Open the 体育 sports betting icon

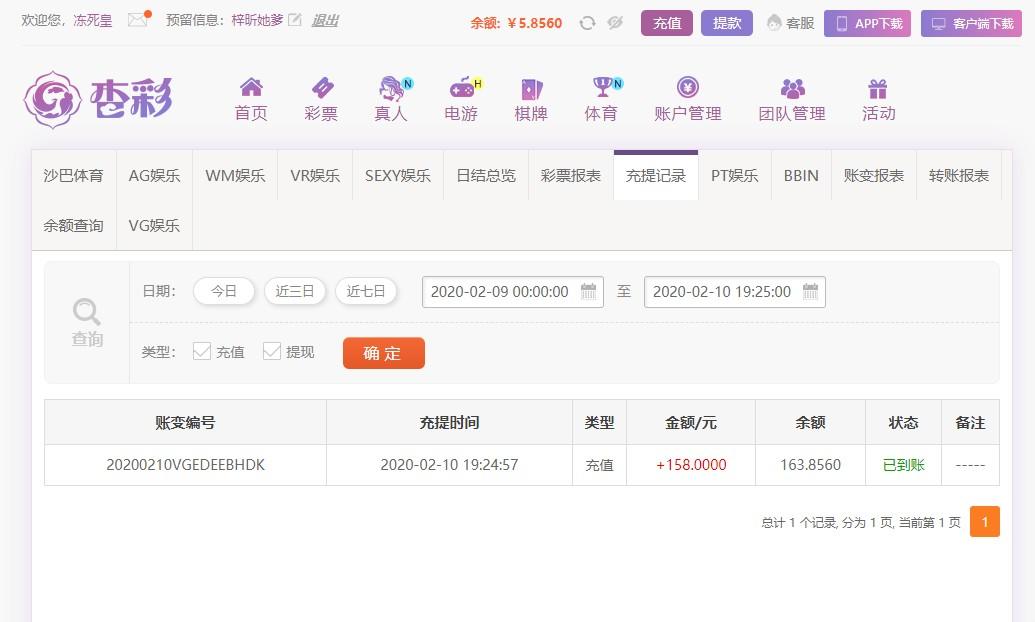(600, 88)
